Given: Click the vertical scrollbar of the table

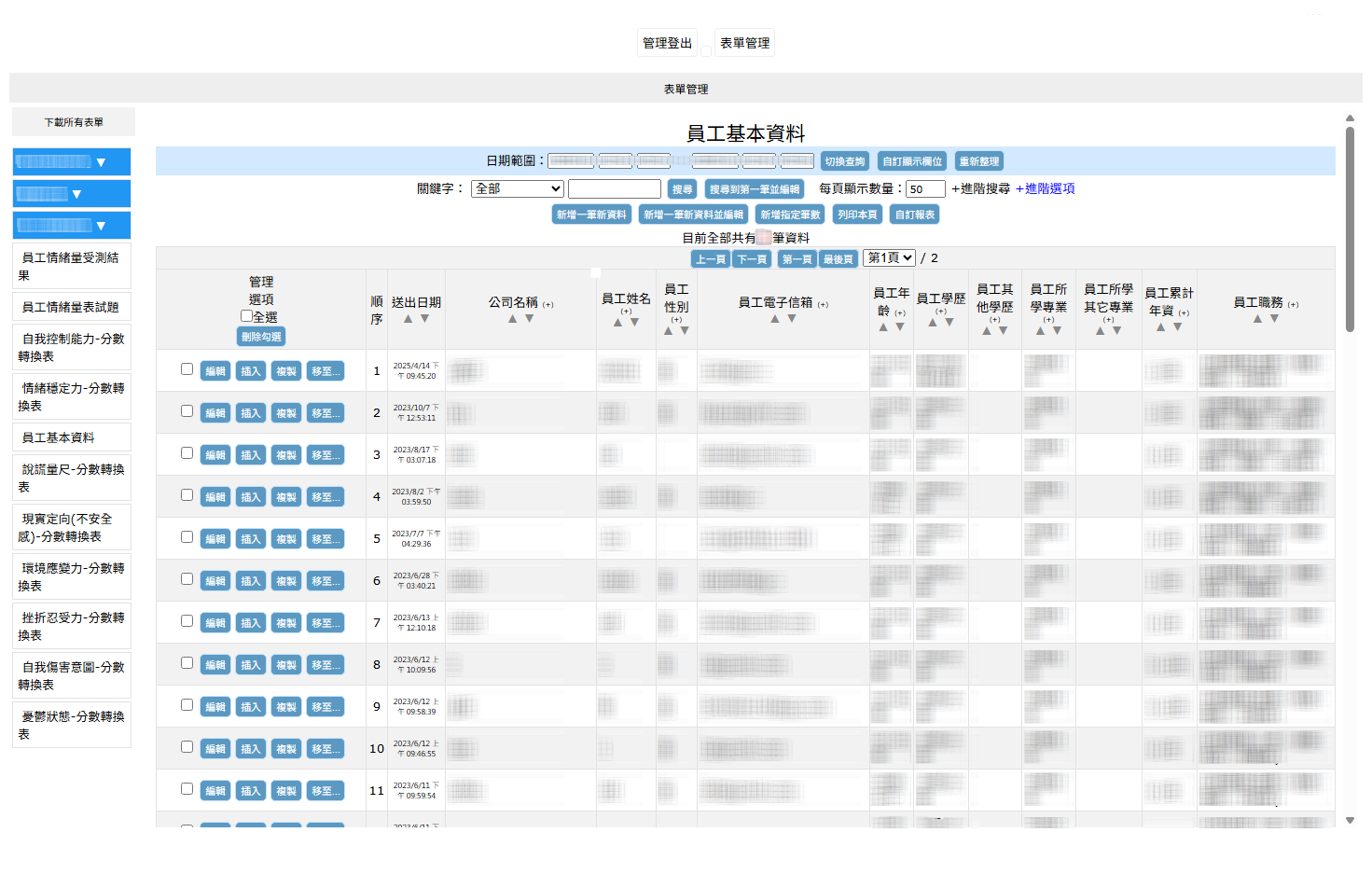Looking at the screenshot, I should [x=1350, y=229].
